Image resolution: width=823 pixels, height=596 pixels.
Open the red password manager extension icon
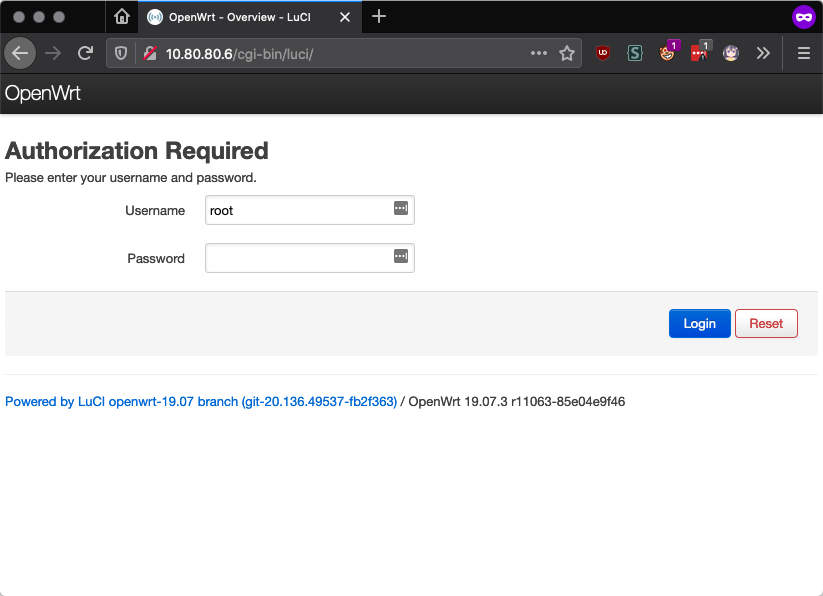(700, 51)
